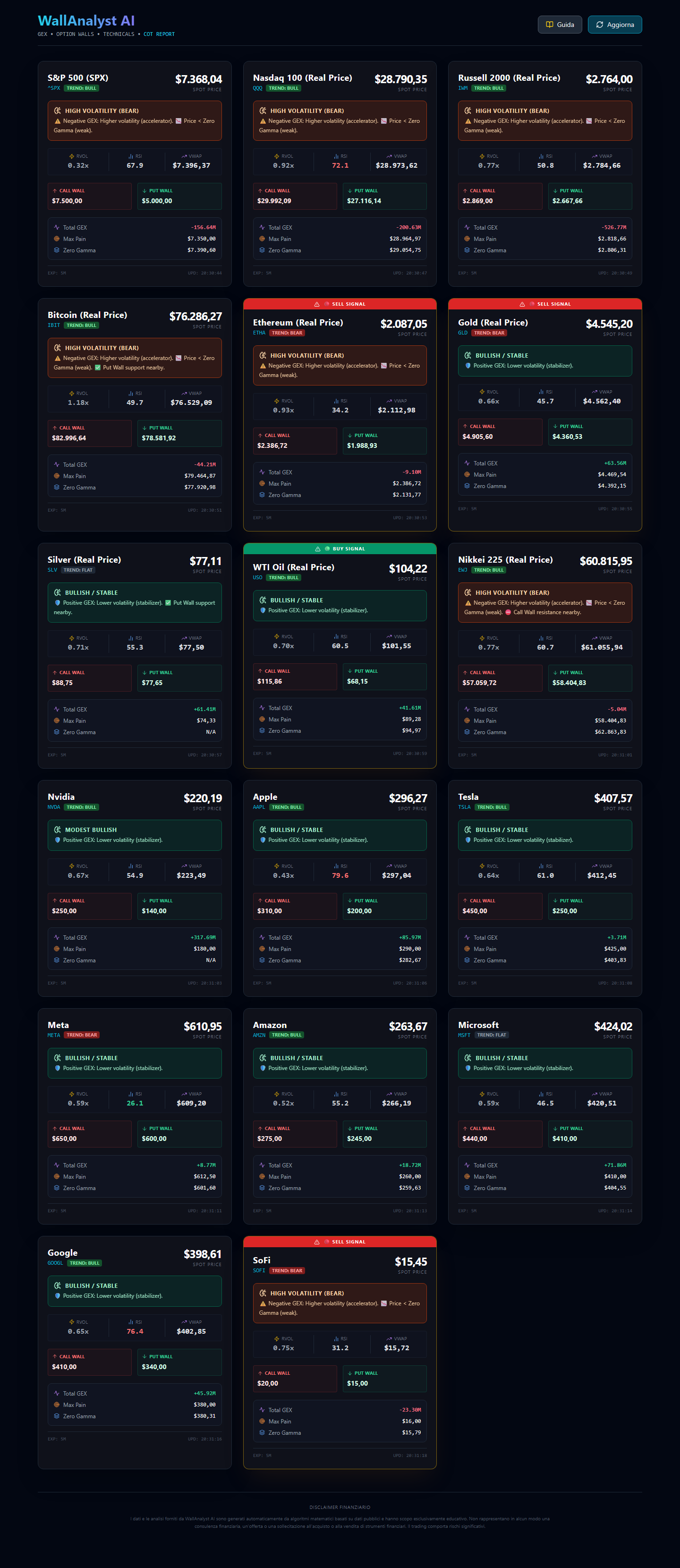680x1568 pixels.
Task: Click Tesla Call Wall $450,00 box
Action: 500,906
